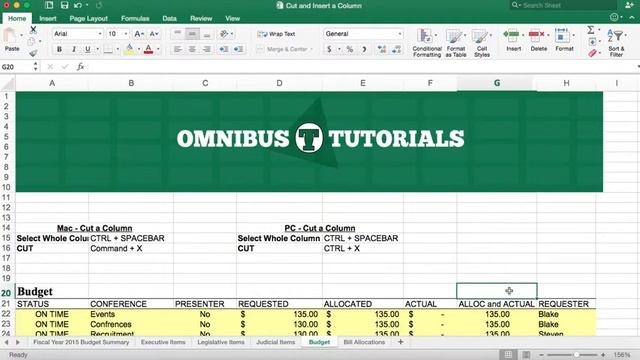
Task: Increase the font size with the large A
Action: pyautogui.click(x=138, y=34)
